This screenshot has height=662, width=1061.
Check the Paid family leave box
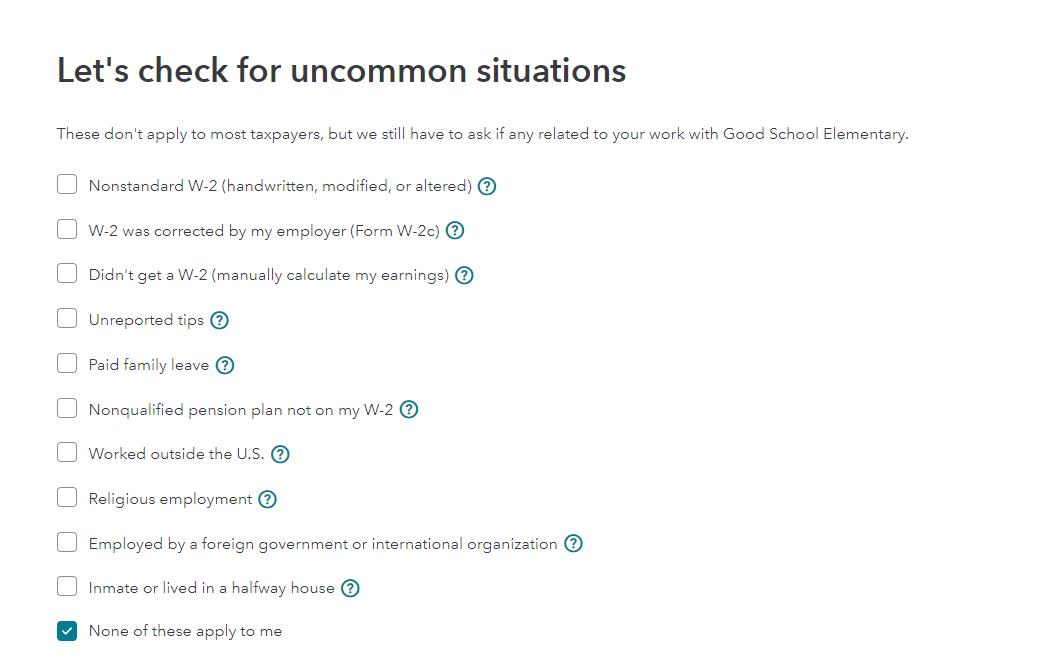click(x=67, y=364)
